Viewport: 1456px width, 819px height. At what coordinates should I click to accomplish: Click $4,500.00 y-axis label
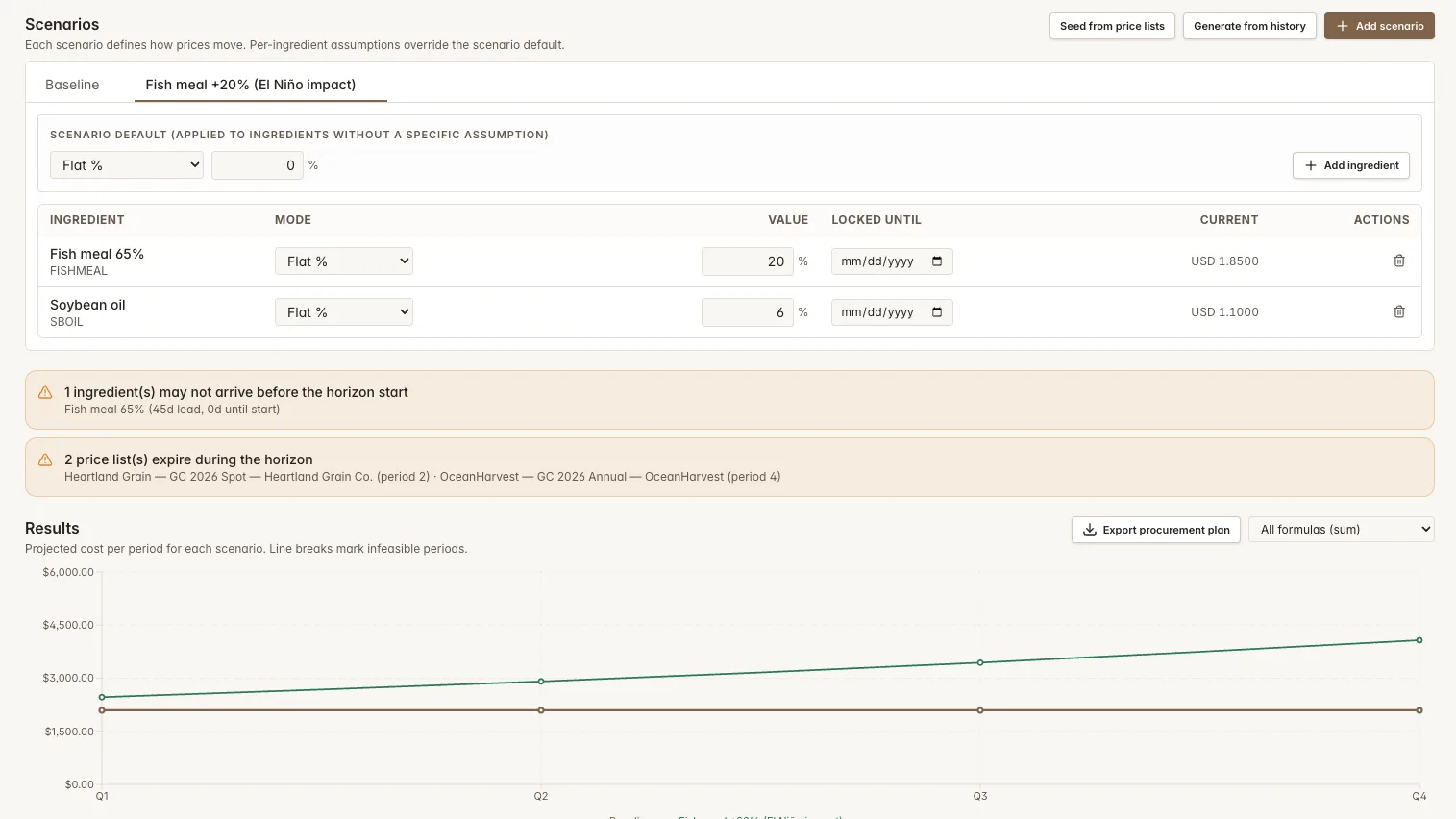pyautogui.click(x=68, y=625)
